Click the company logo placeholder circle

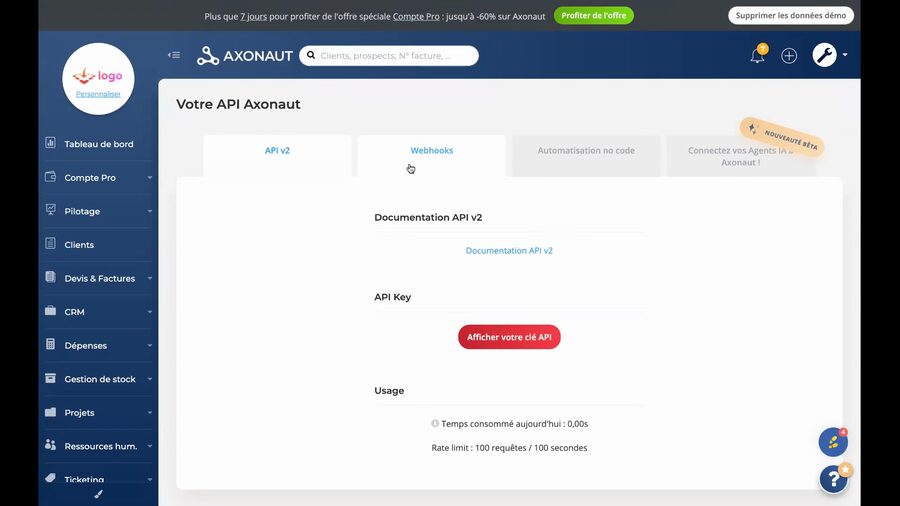[x=98, y=79]
